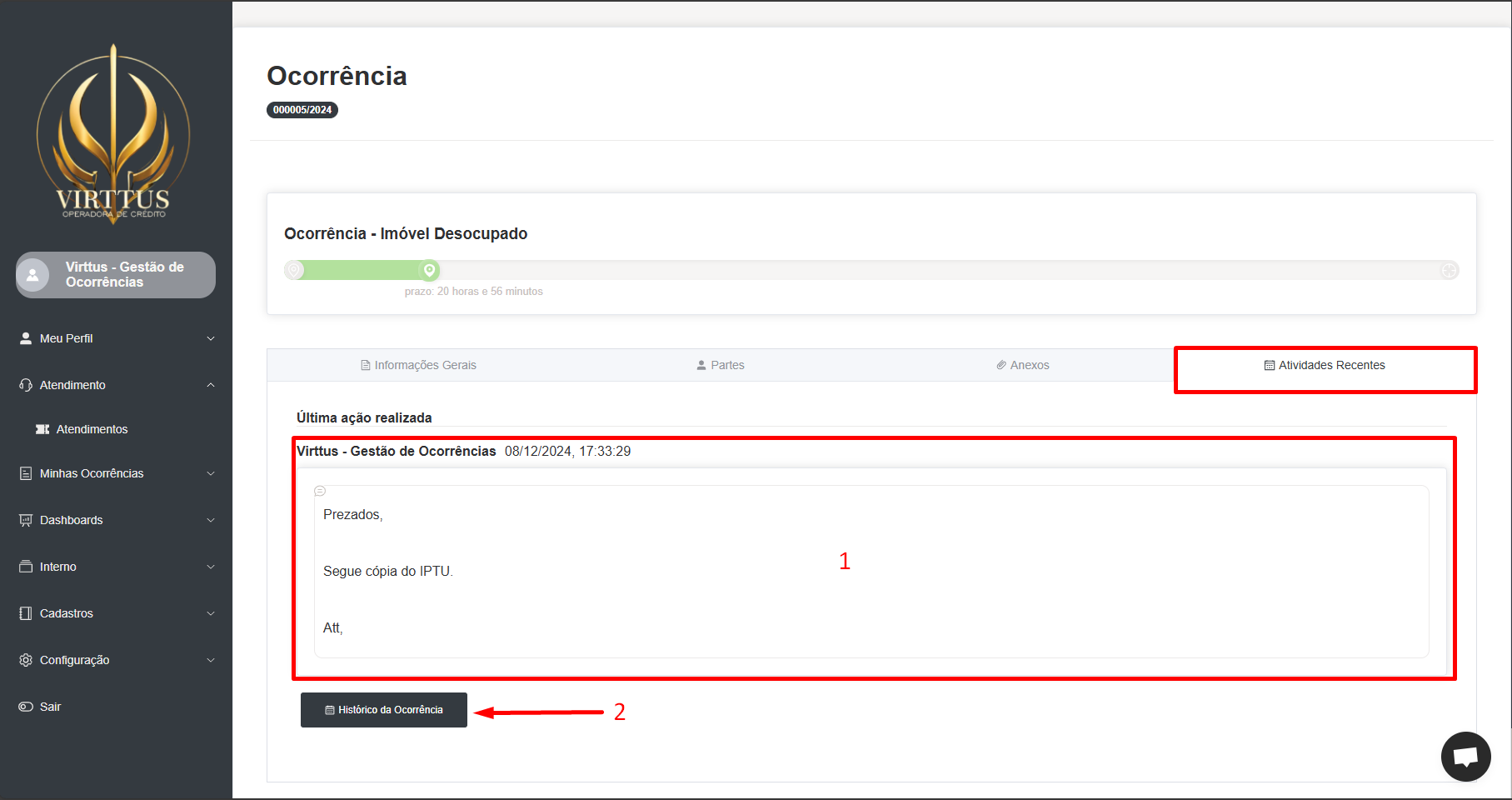Click the comment icon above message
Viewport: 1512px width, 800px height.
pos(320,491)
